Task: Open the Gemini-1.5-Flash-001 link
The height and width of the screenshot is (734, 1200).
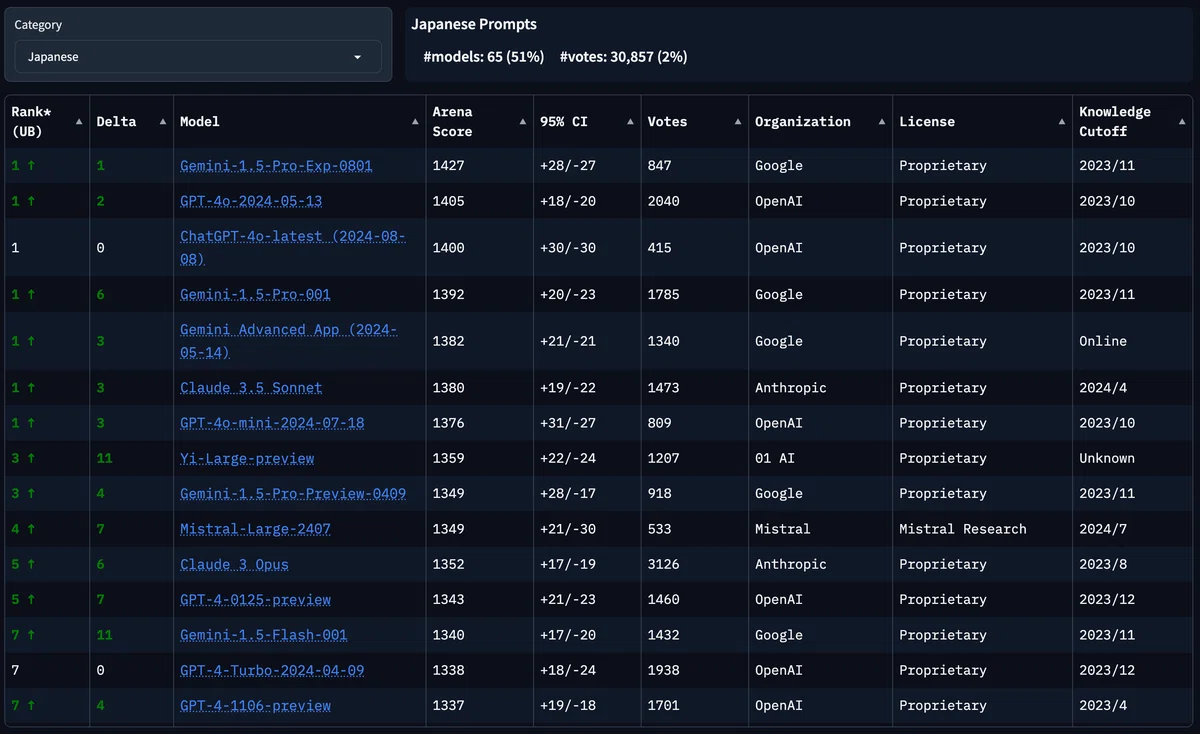Action: (264, 635)
